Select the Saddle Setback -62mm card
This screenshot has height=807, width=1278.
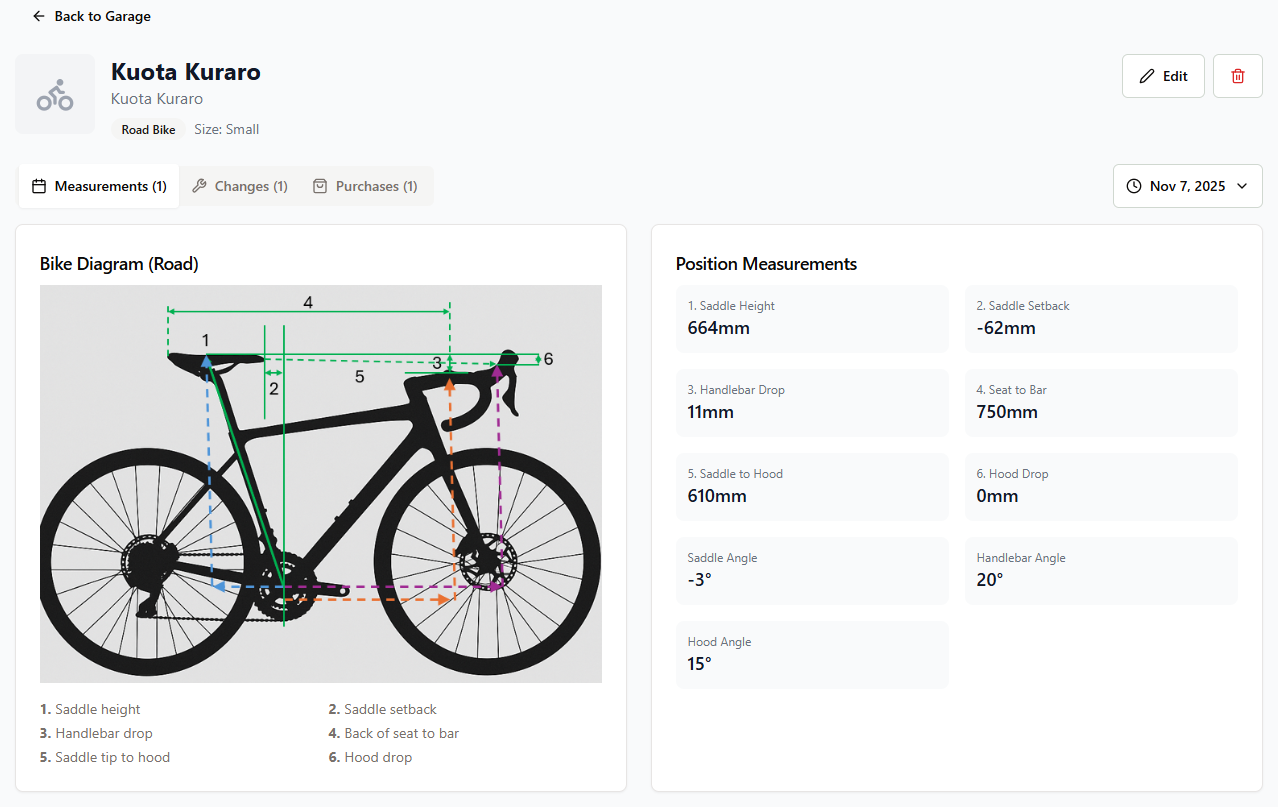1101,319
